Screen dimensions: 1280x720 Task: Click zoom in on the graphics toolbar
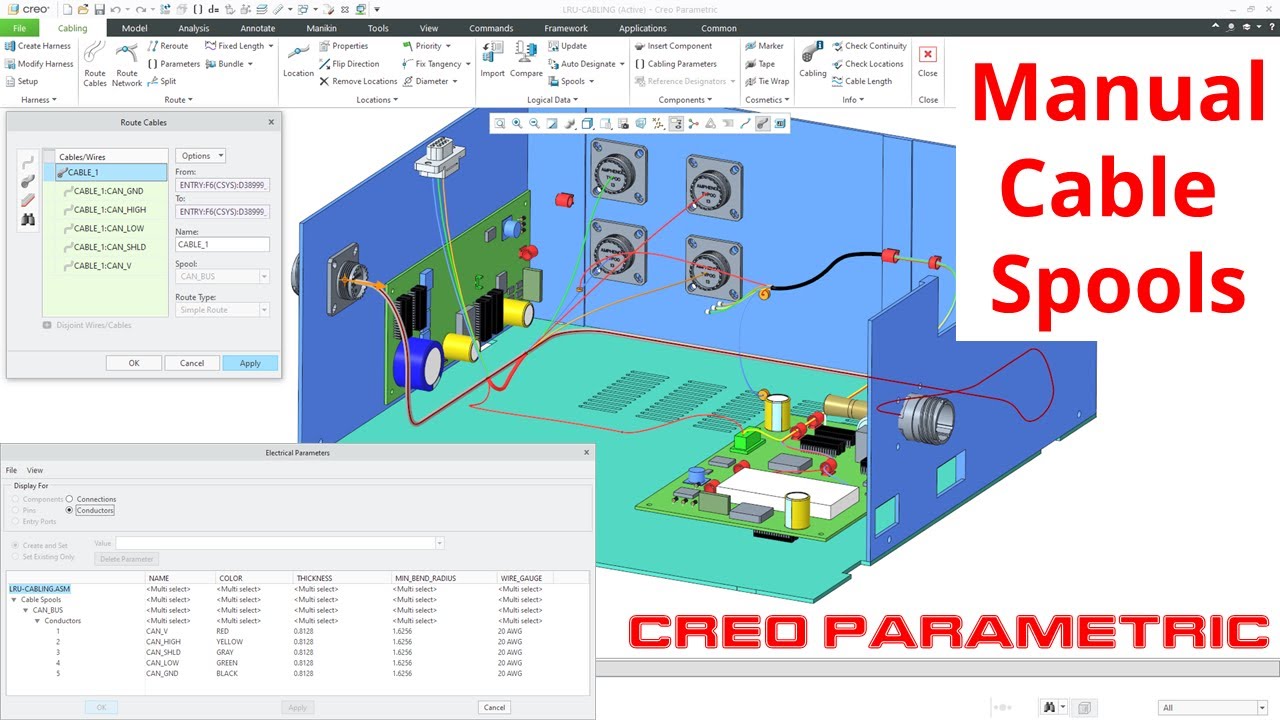tap(517, 124)
